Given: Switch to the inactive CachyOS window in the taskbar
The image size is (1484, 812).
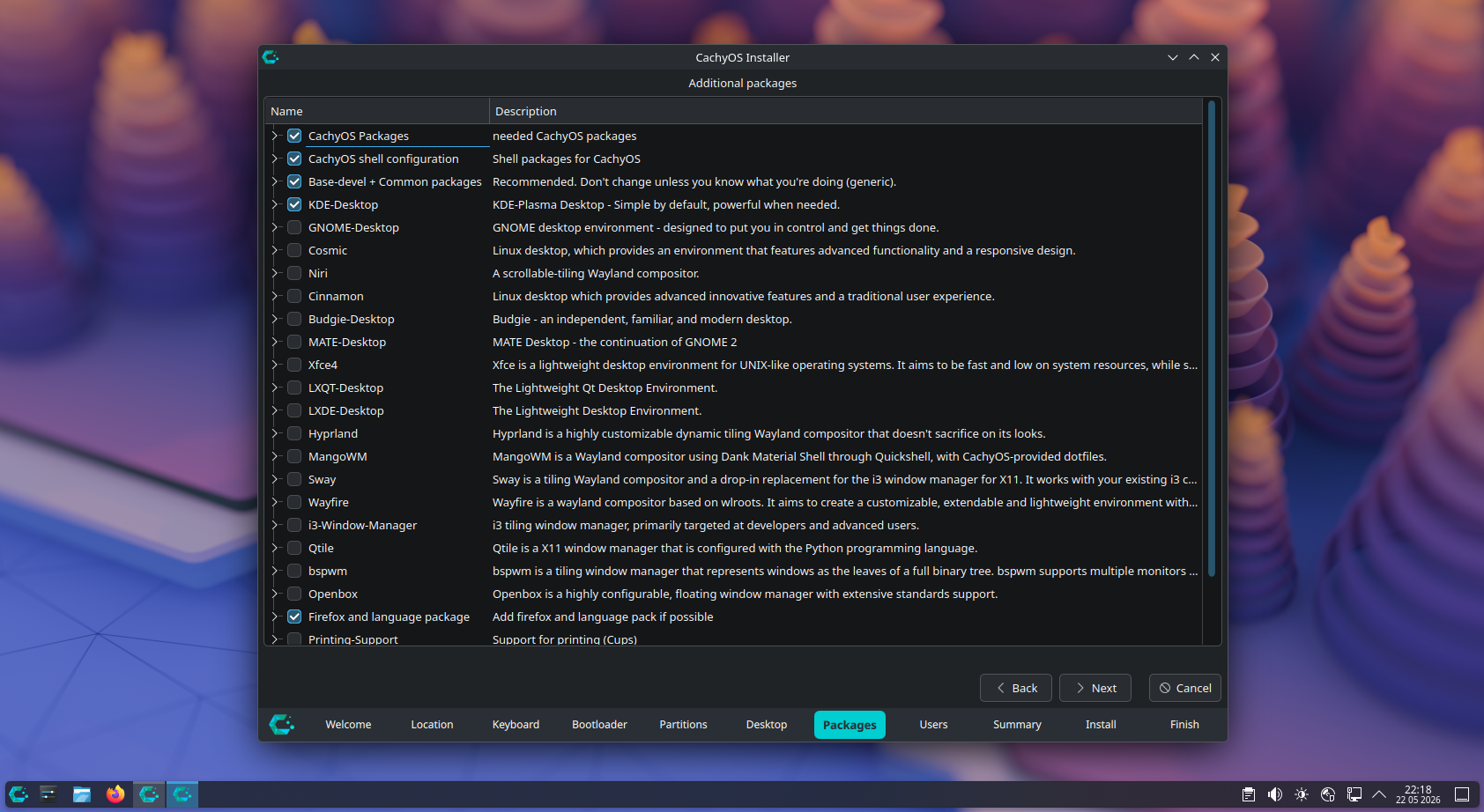Looking at the screenshot, I should (x=149, y=794).
